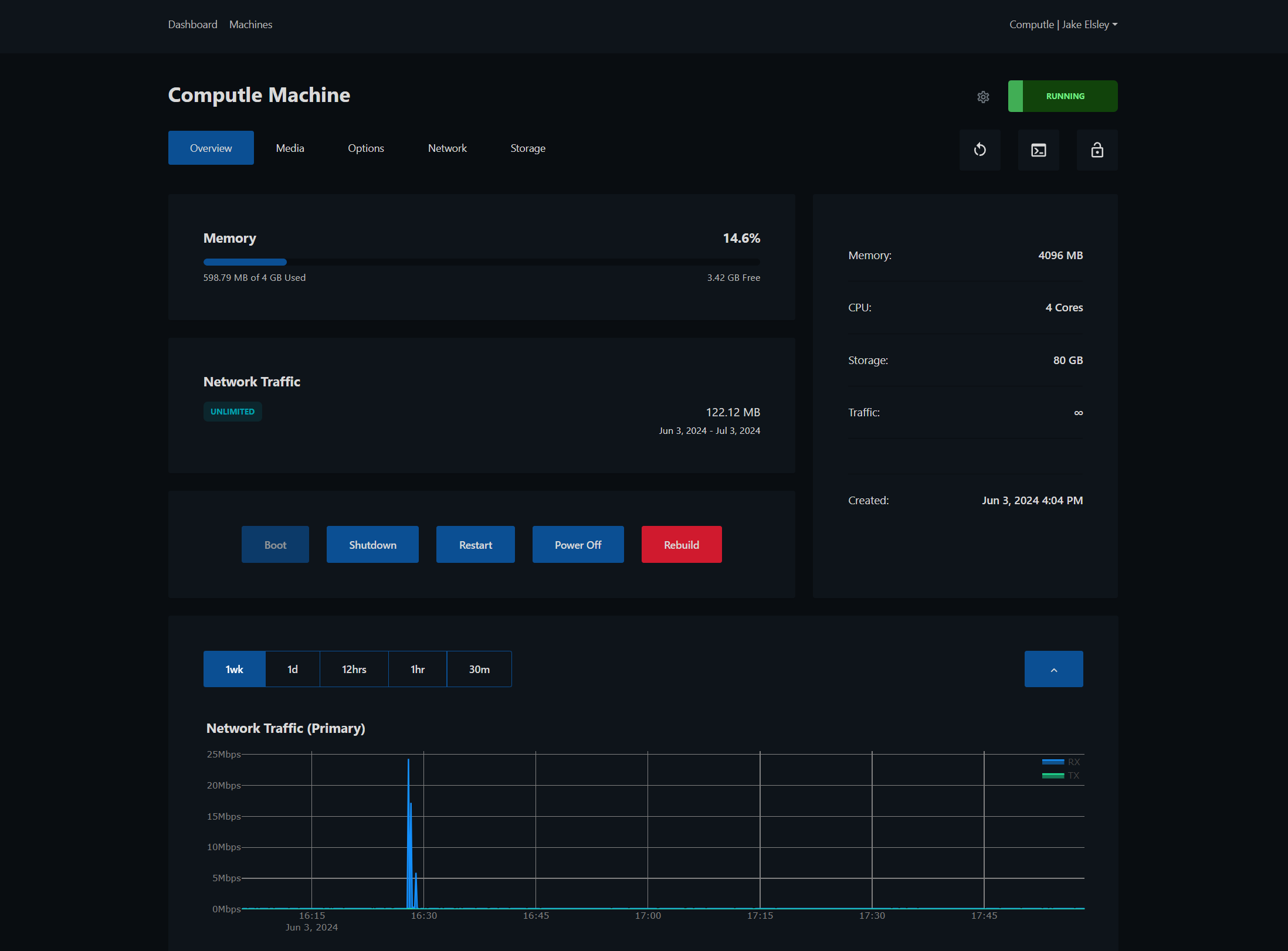1288x951 pixels.
Task: Click the red Rebuild button
Action: point(681,544)
